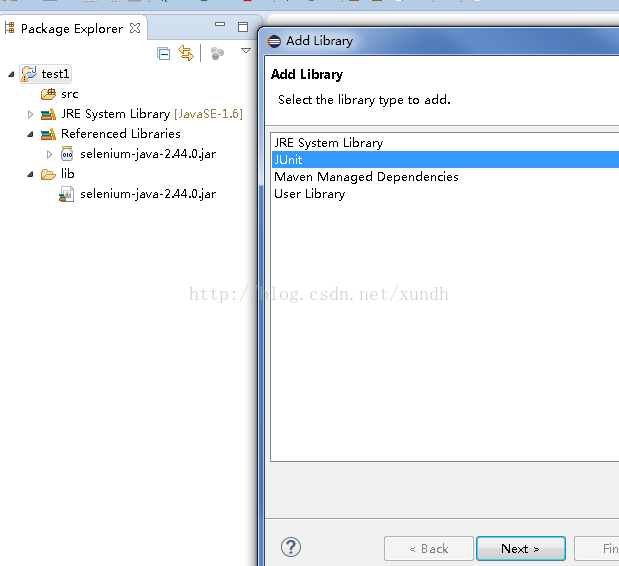Click the JRE System Library tree icon
Image resolution: width=619 pixels, height=566 pixels.
pyautogui.click(x=49, y=114)
